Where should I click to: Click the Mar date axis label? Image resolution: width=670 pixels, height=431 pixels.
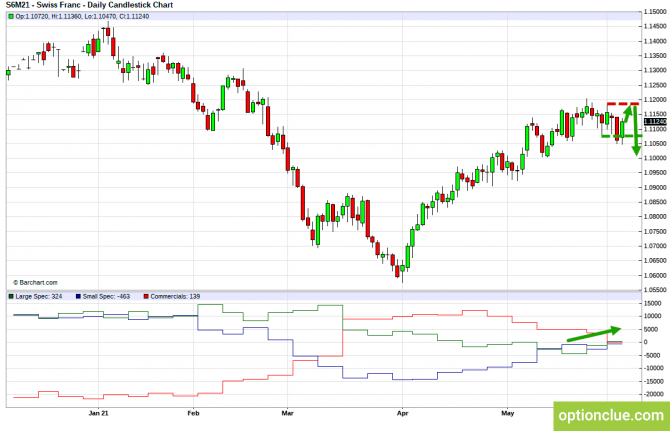pos(288,413)
